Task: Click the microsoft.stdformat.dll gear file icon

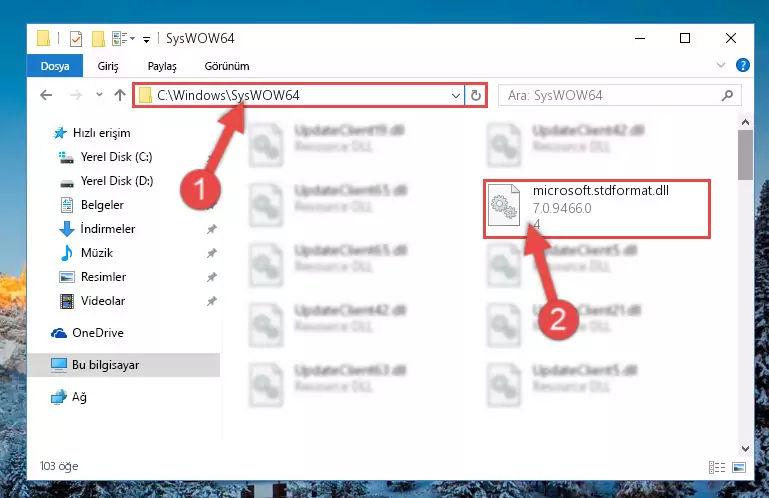Action: tap(504, 205)
